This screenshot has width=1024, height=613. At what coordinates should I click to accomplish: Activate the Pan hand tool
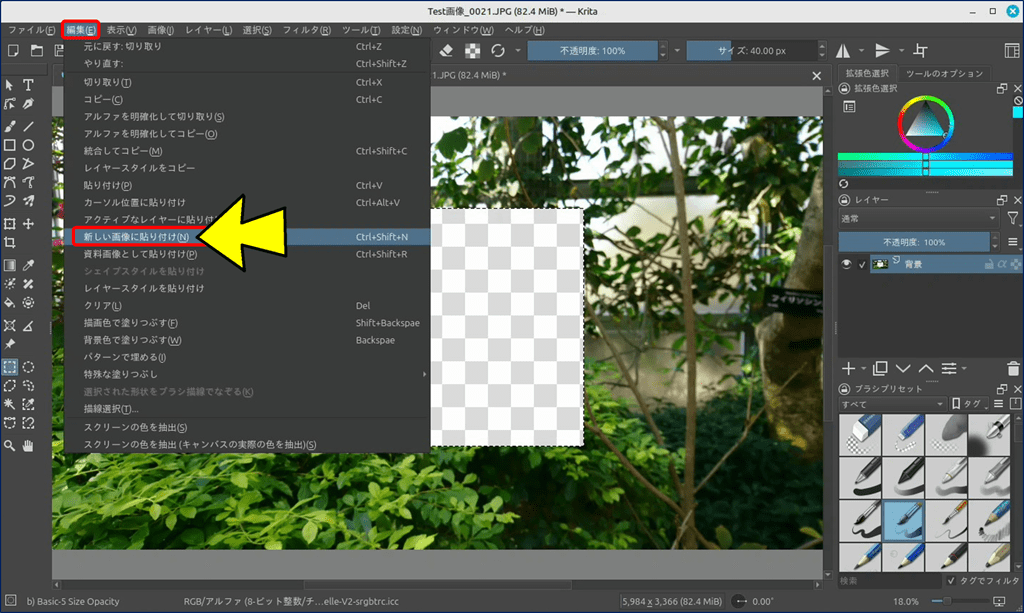29,445
